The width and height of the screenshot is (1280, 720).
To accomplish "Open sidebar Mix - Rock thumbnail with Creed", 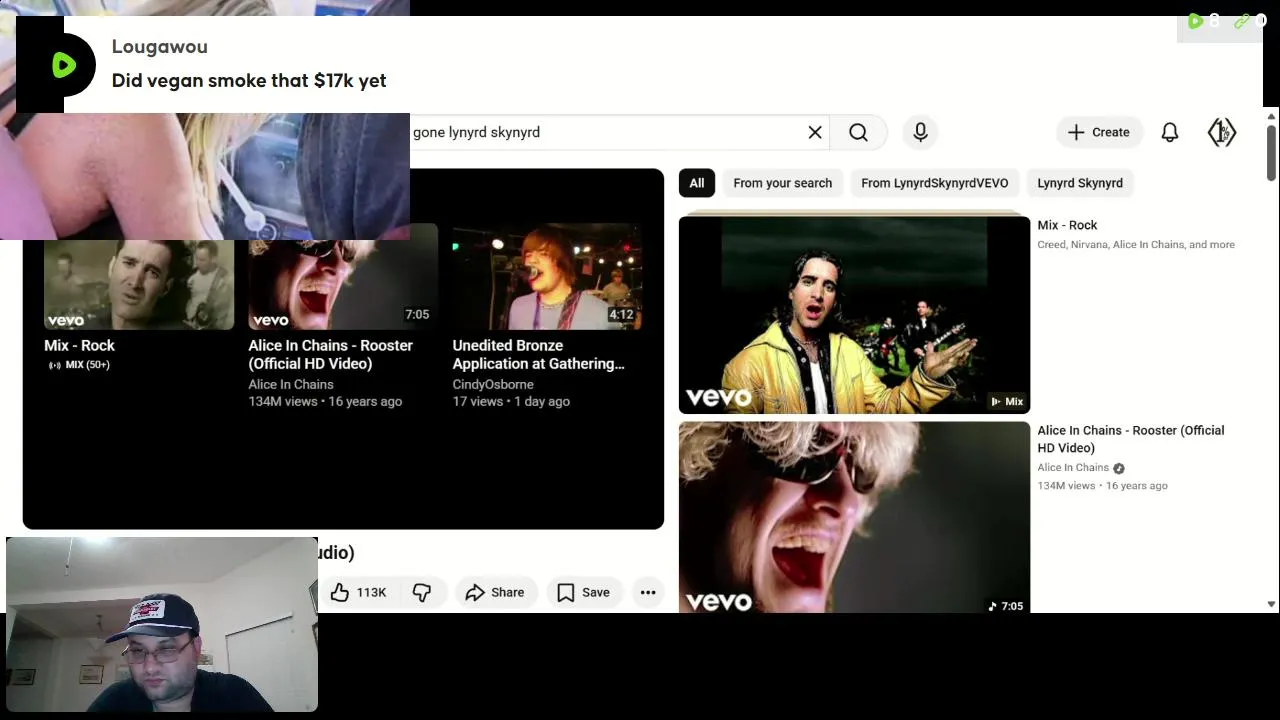I will (x=854, y=314).
